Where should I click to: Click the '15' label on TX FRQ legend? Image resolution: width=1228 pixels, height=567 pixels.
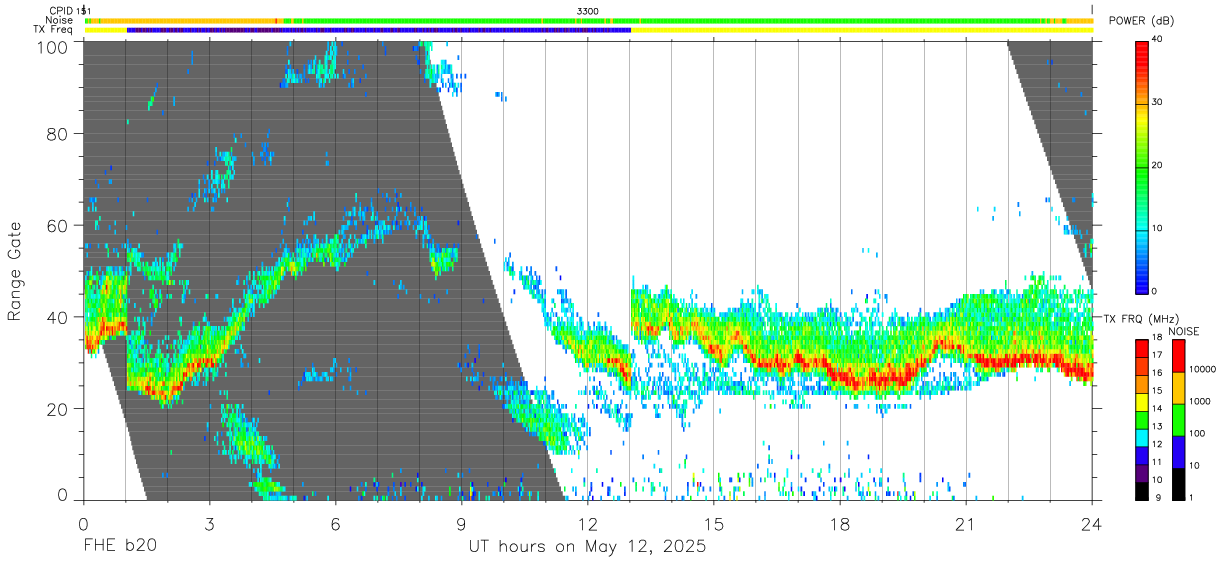click(1158, 391)
